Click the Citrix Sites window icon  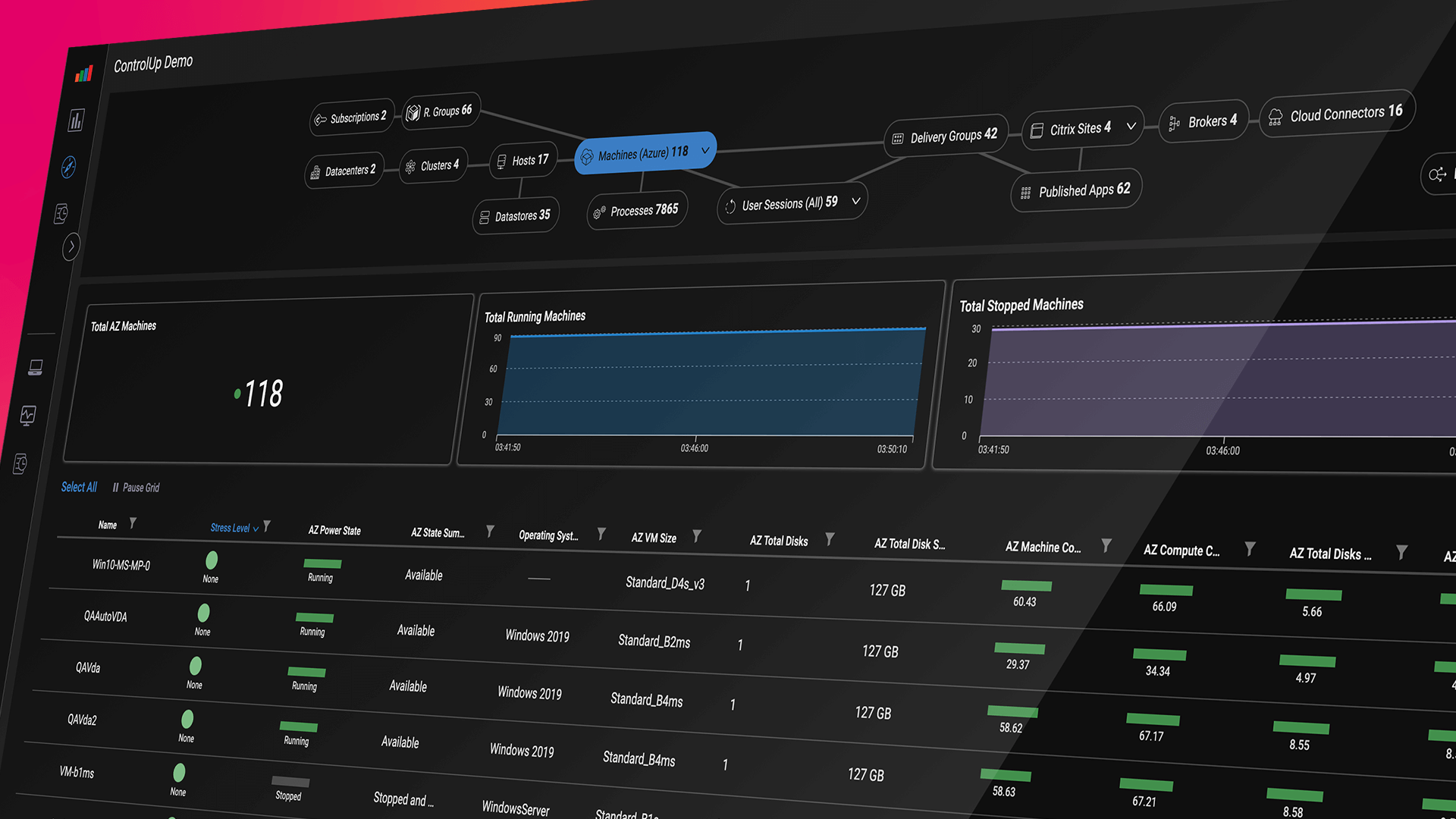1037,131
